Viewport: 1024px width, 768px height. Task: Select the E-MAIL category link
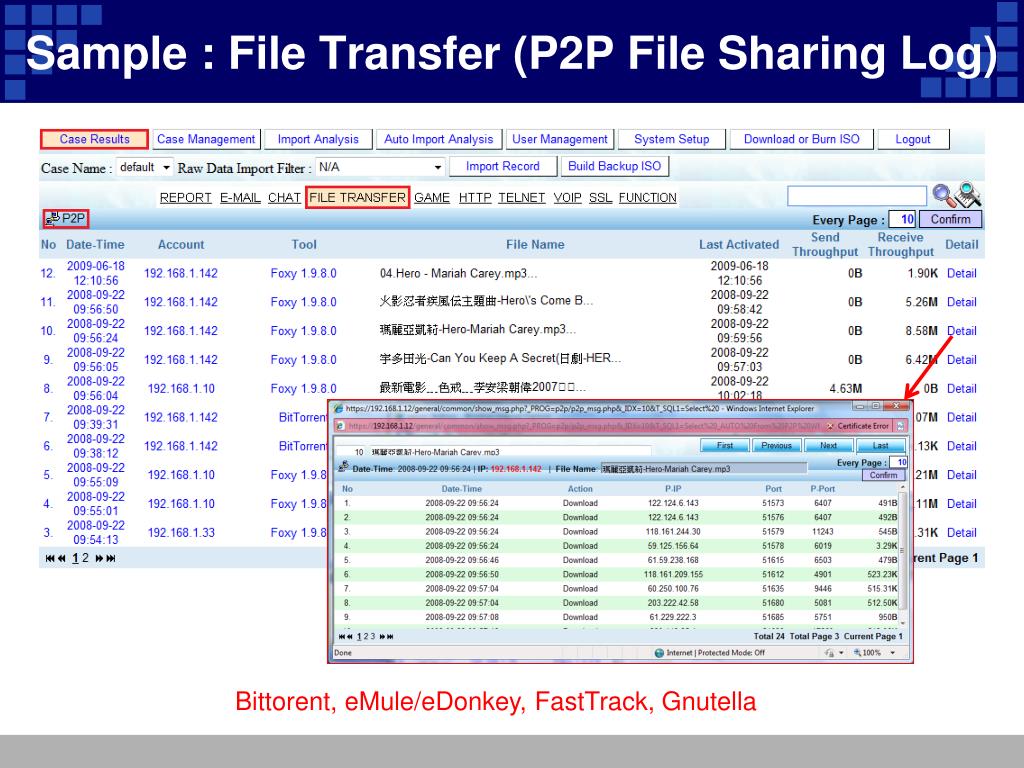(x=240, y=197)
